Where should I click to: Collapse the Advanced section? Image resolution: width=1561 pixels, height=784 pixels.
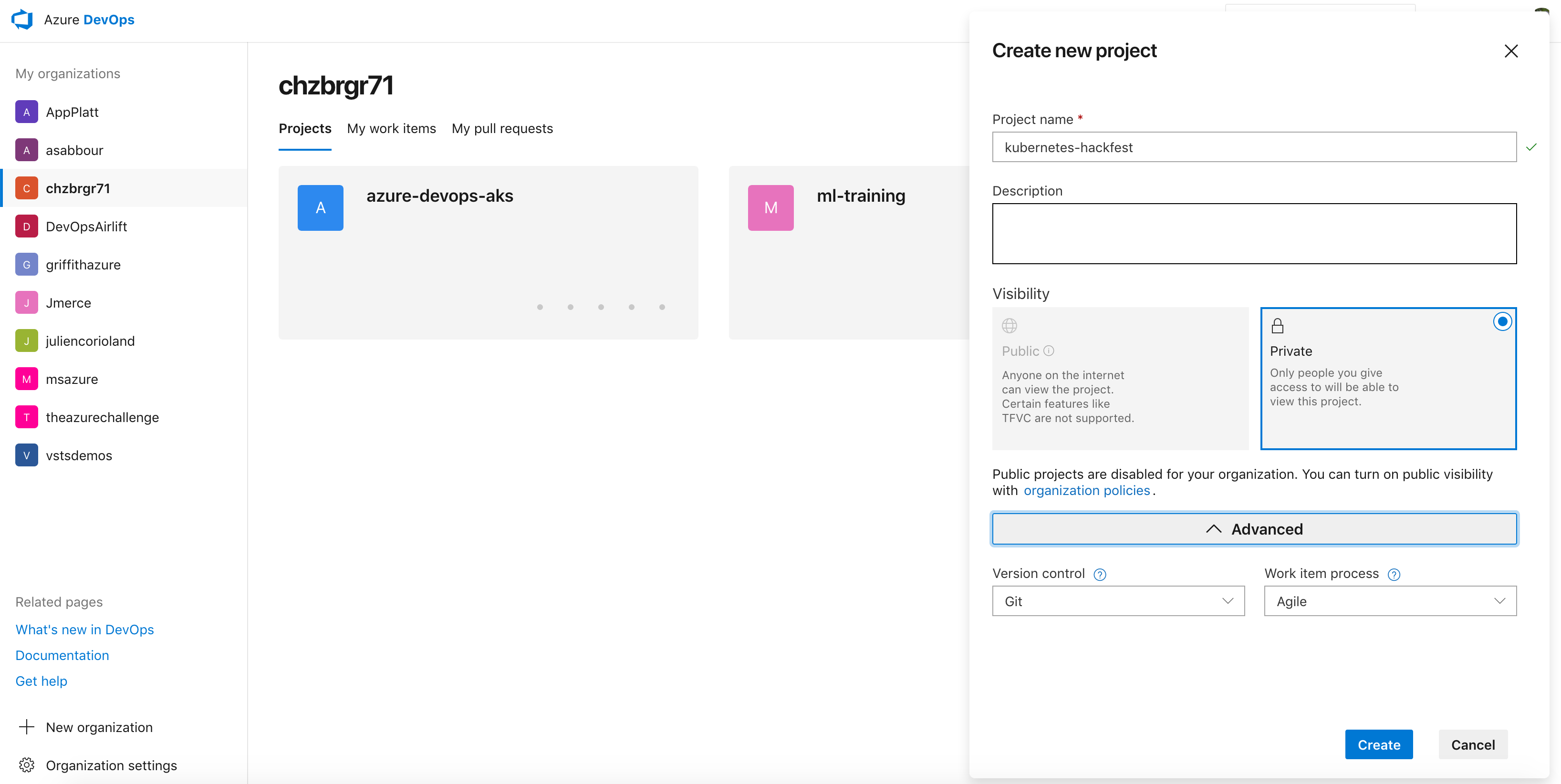[x=1254, y=529]
